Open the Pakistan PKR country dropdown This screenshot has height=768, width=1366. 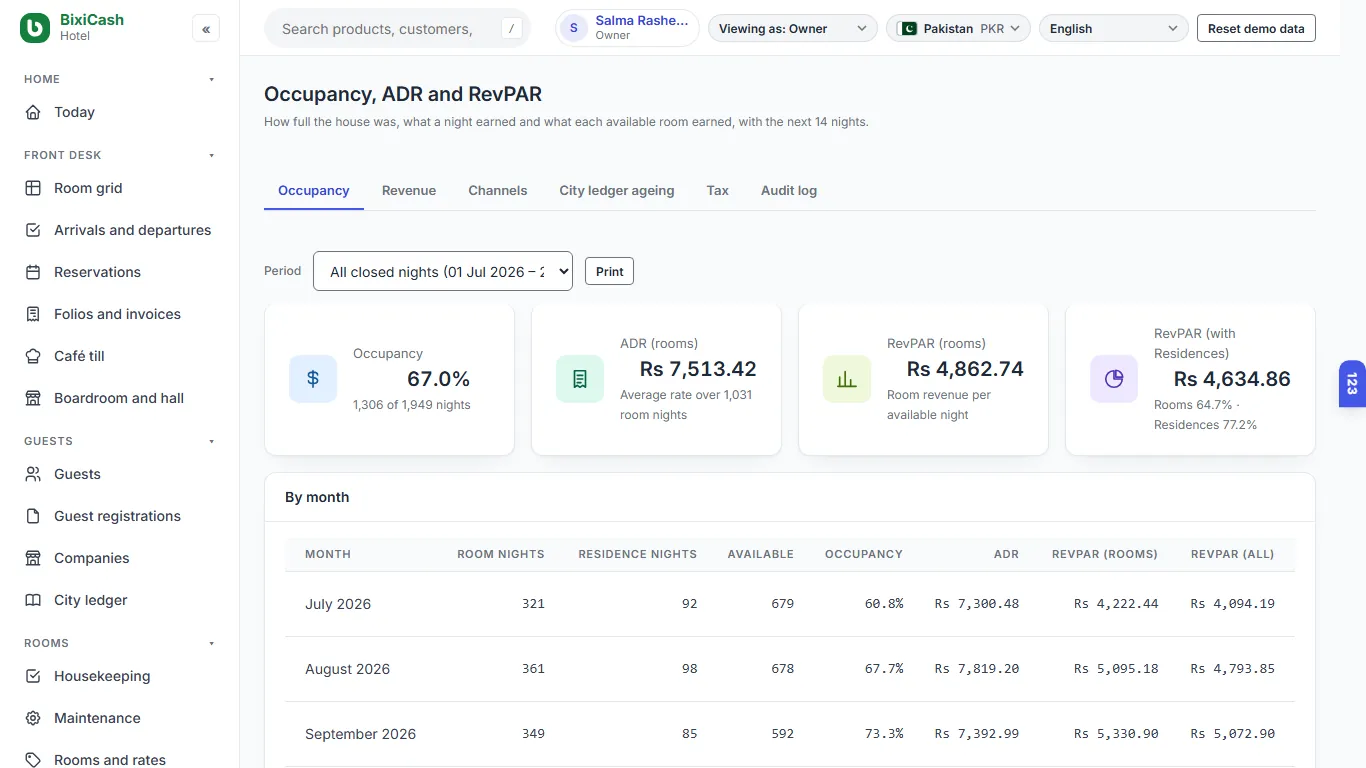point(958,29)
